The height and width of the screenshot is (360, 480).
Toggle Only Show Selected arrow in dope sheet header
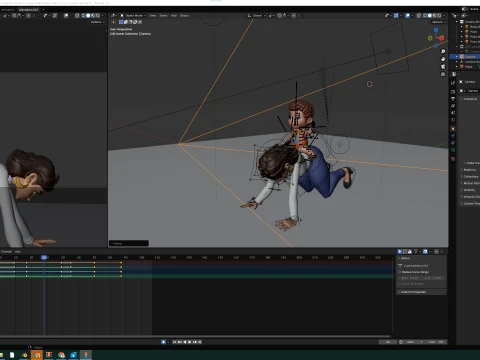click(400, 252)
